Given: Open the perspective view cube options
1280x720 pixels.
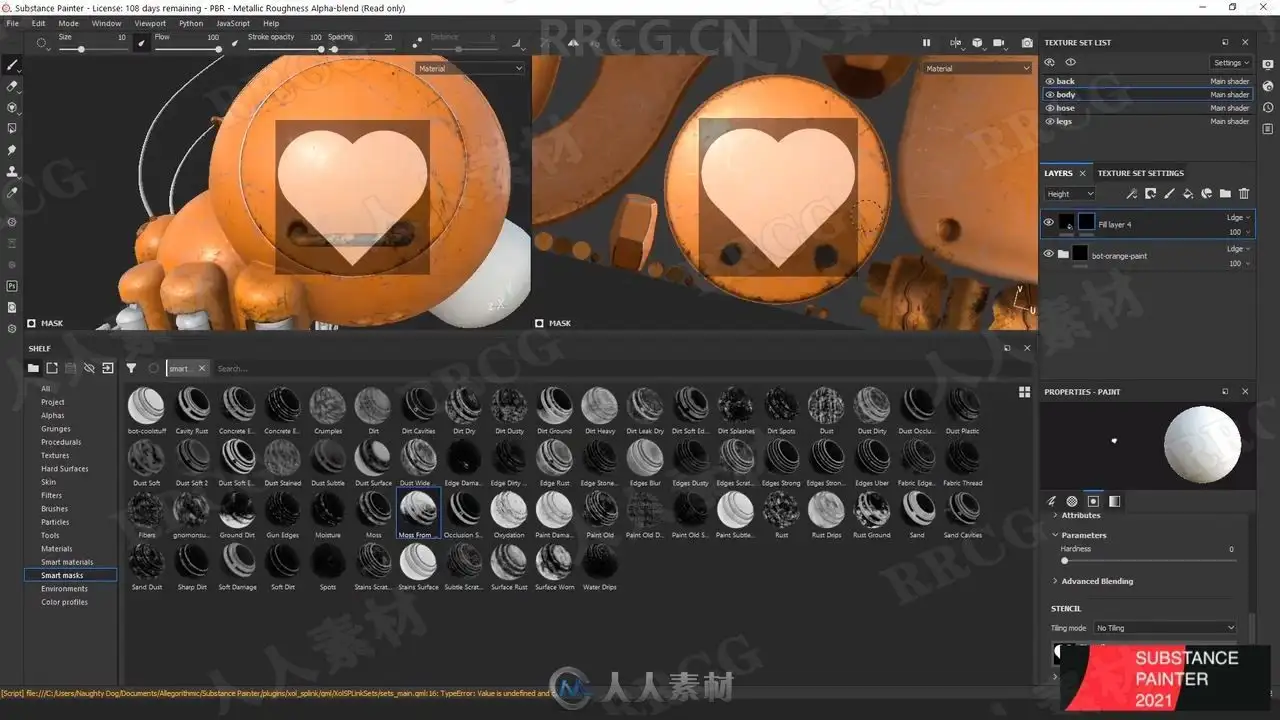Looking at the screenshot, I should coord(977,43).
